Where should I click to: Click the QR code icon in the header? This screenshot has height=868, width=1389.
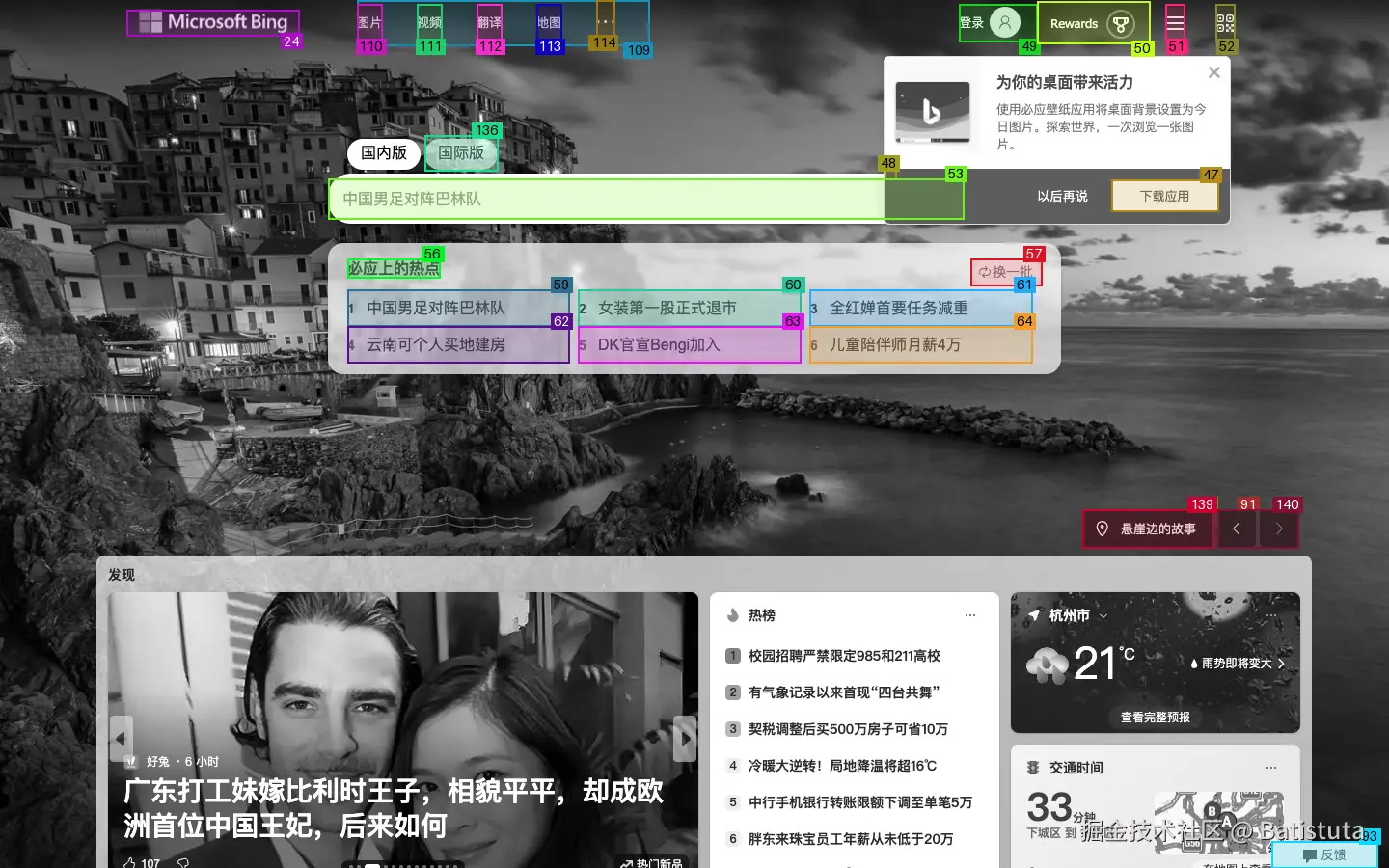click(x=1225, y=21)
